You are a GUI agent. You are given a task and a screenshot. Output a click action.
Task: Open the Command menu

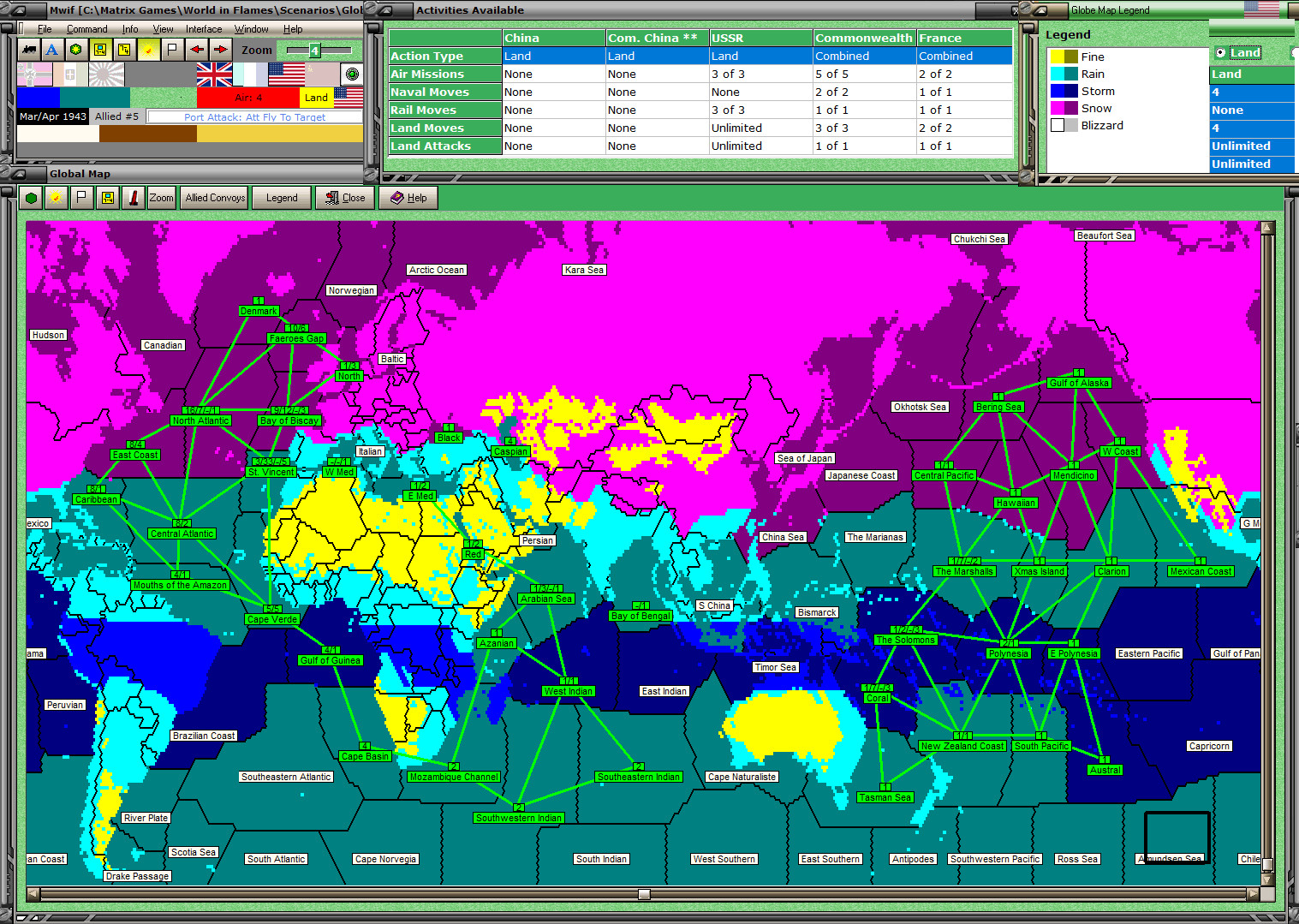tap(86, 29)
